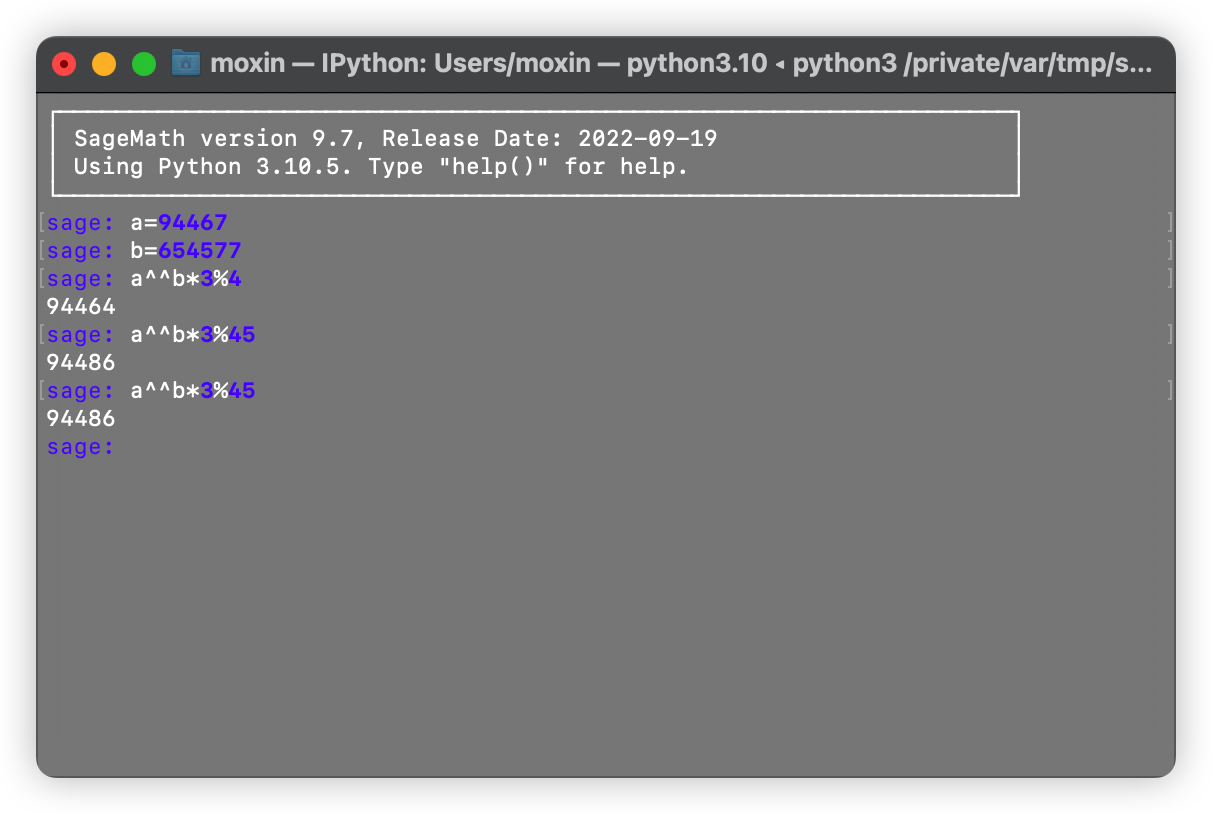
Task: Click the yellow minimize button
Action: pos(103,63)
